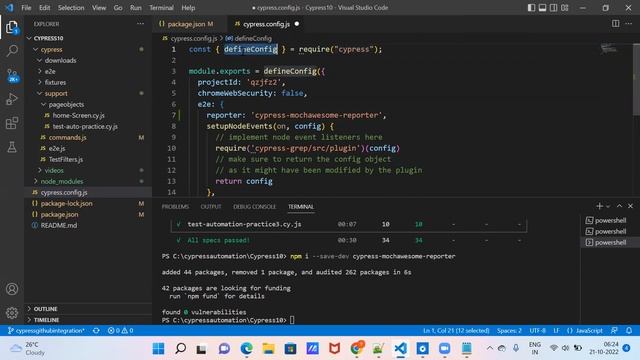Image resolution: width=640 pixels, height=360 pixels.
Task: Open the File menu
Action: pyautogui.click(x=26, y=8)
